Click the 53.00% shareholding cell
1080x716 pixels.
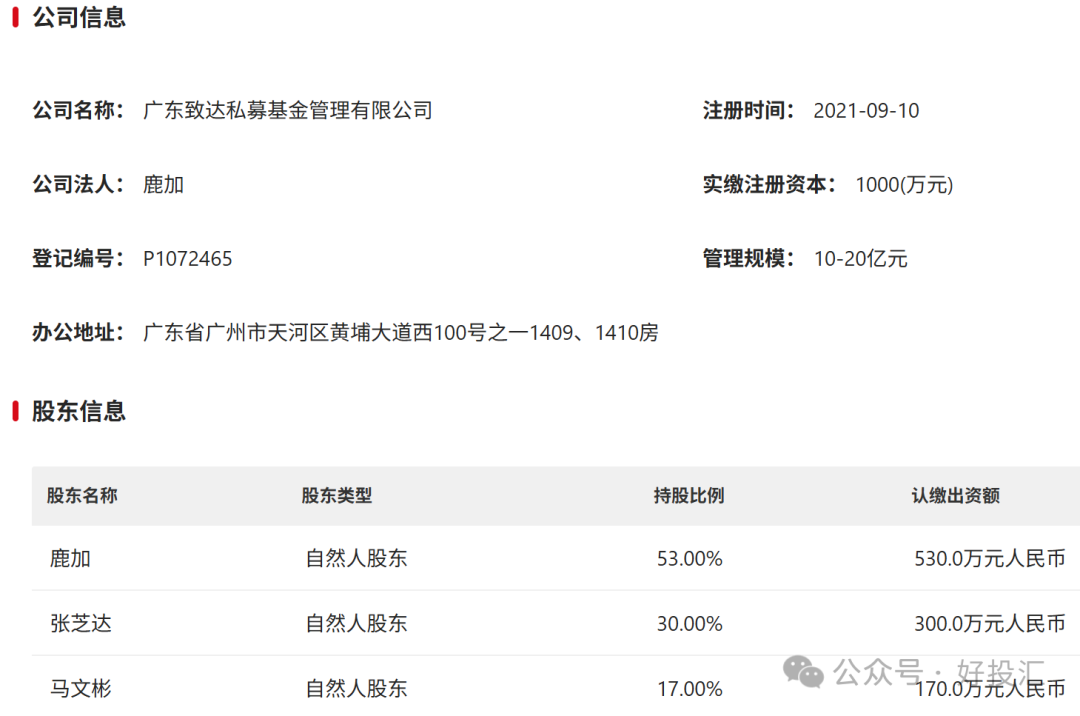[689, 559]
